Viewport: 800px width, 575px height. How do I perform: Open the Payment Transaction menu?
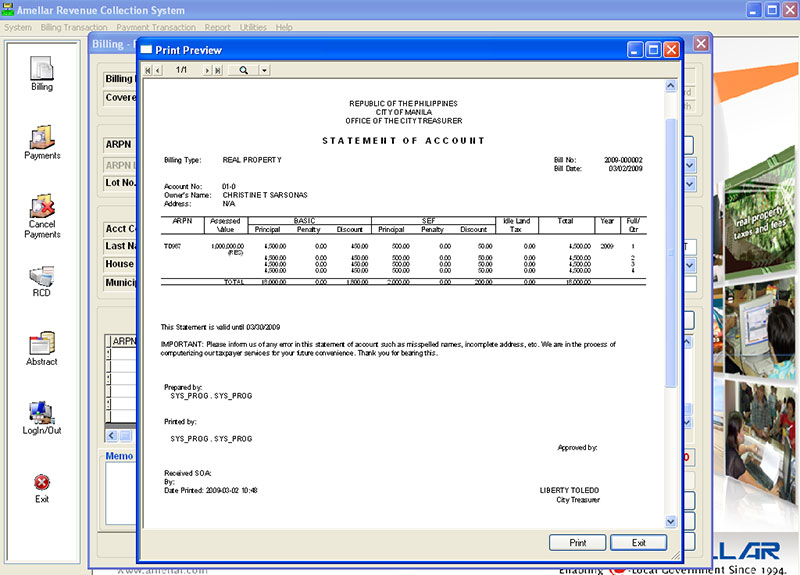coord(156,27)
